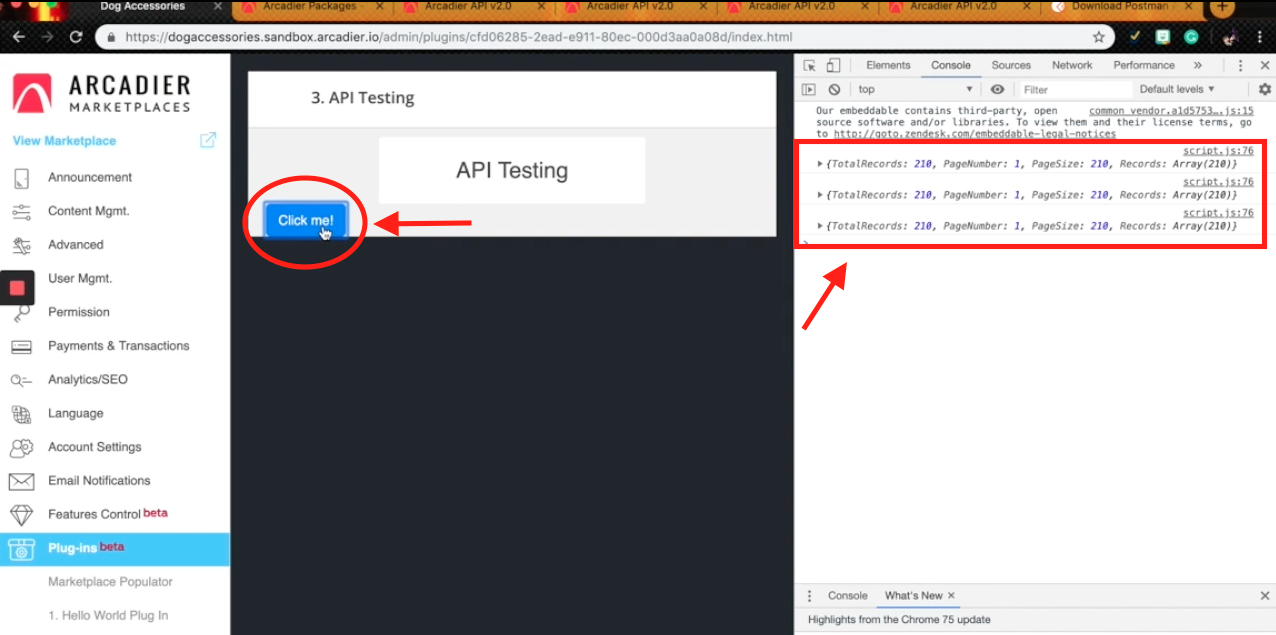1276x635 pixels.
Task: Switch to the Sources tab
Action: (x=1011, y=65)
